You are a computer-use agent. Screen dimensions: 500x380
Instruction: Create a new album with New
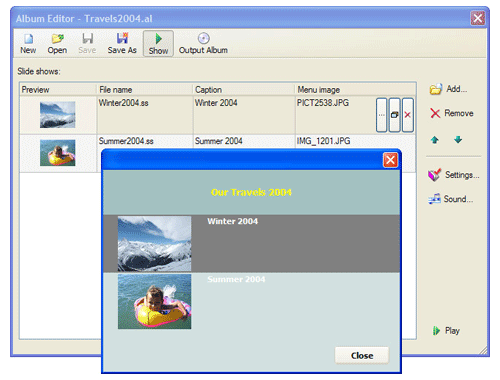28,44
